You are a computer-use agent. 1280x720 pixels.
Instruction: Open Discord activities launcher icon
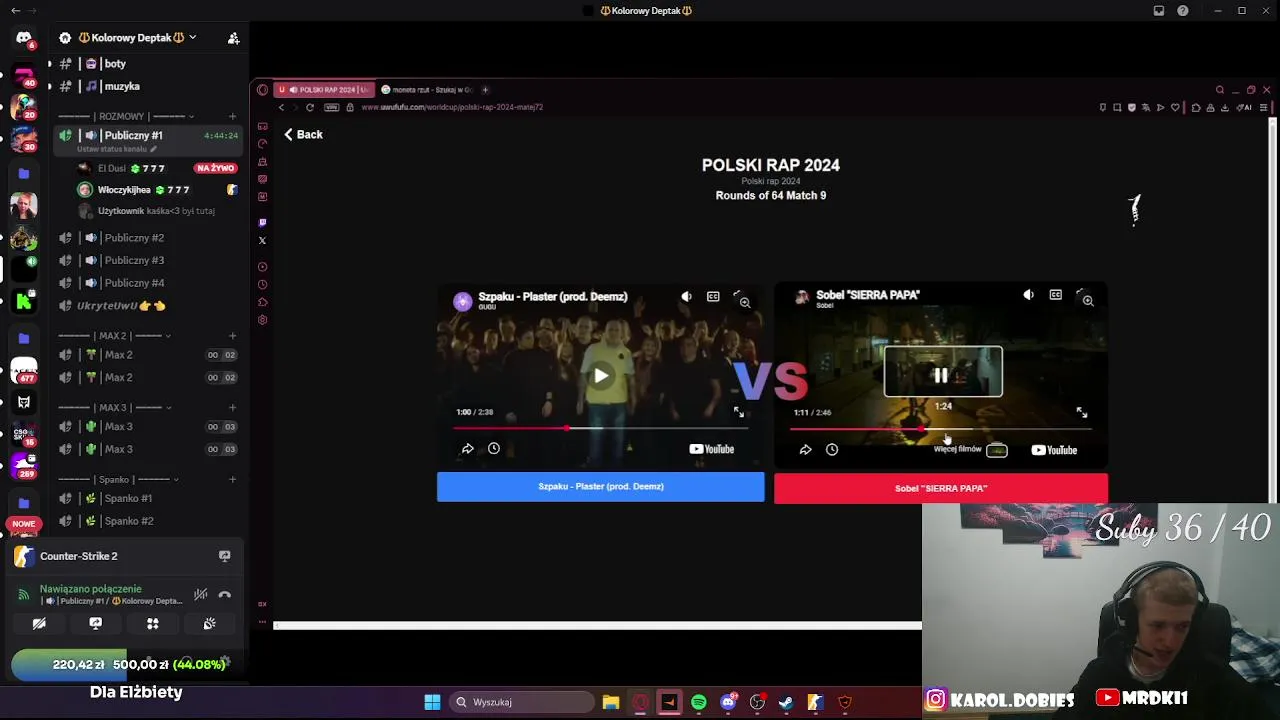pyautogui.click(x=153, y=623)
